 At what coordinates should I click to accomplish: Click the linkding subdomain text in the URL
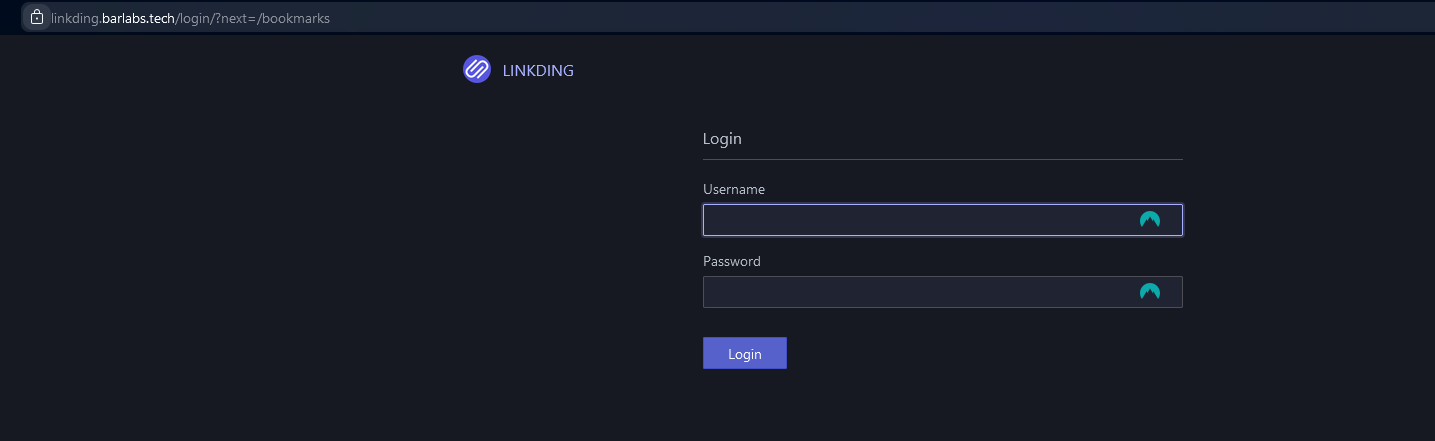[75, 18]
